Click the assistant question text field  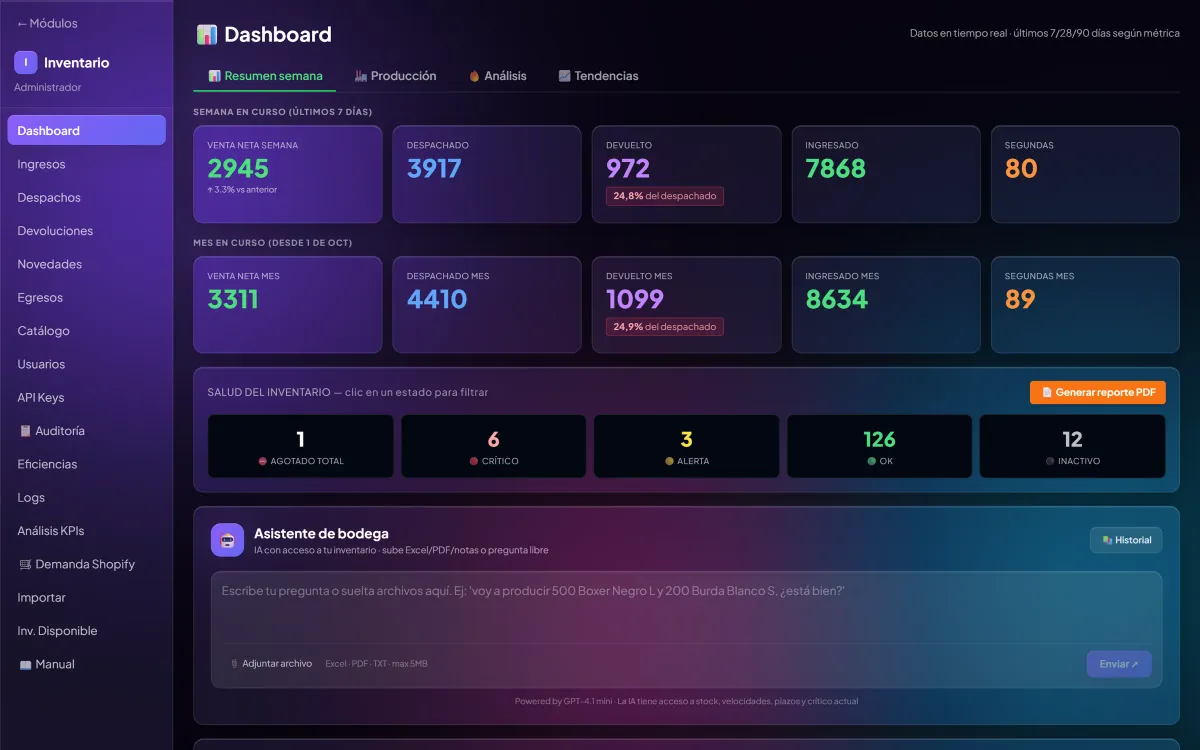(x=686, y=608)
